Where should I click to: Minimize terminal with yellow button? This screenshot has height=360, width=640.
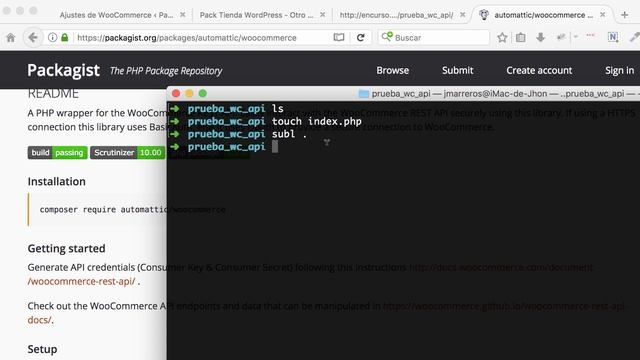tap(189, 93)
